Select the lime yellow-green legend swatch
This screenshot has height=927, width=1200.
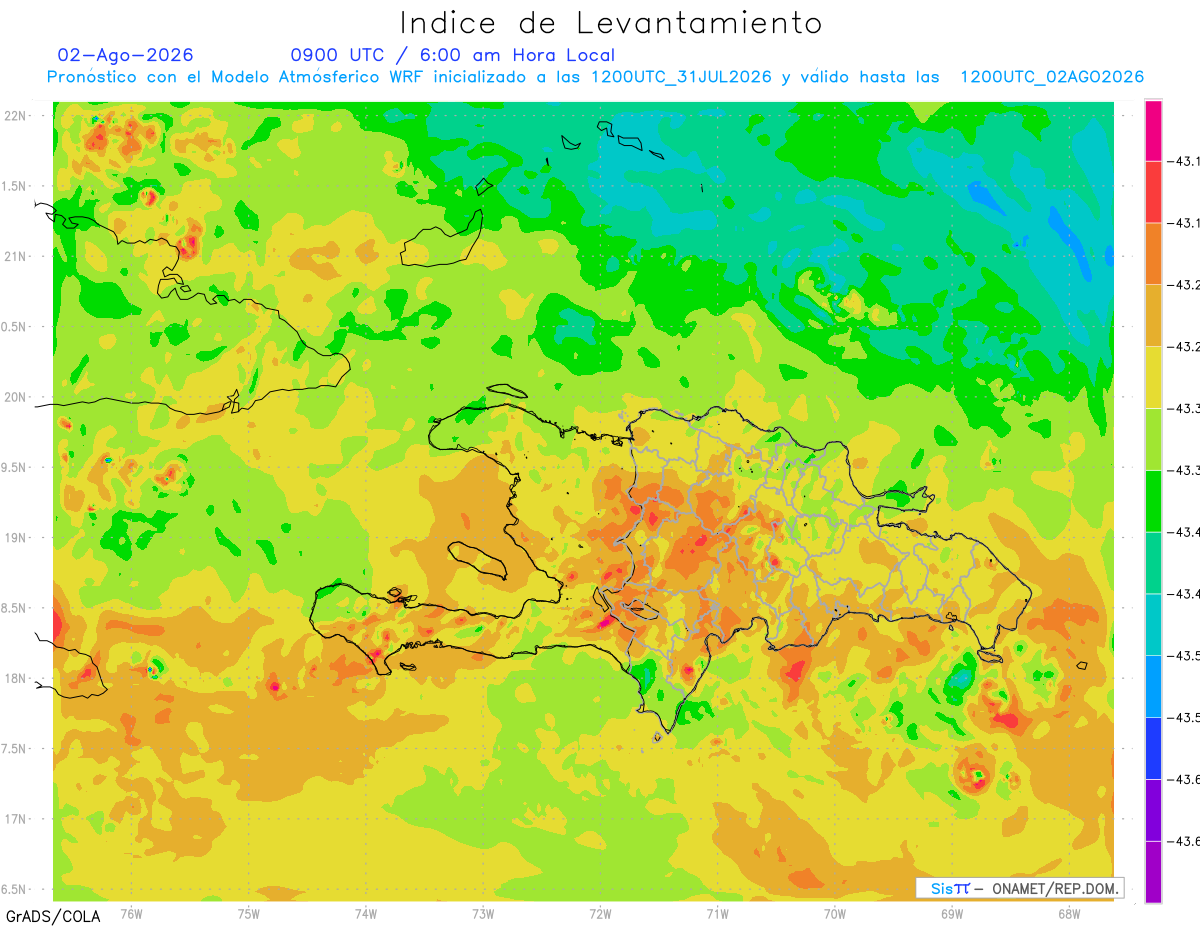tap(1153, 440)
